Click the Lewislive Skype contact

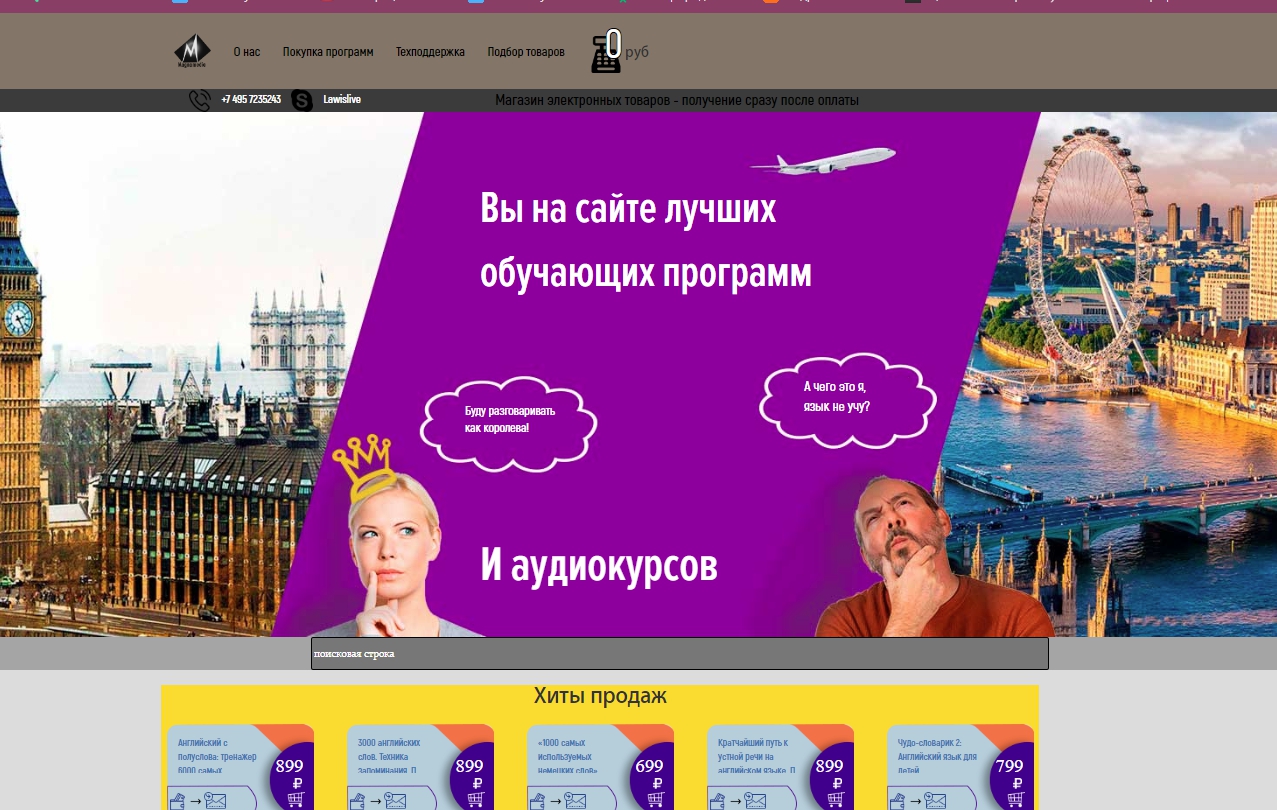coord(342,100)
